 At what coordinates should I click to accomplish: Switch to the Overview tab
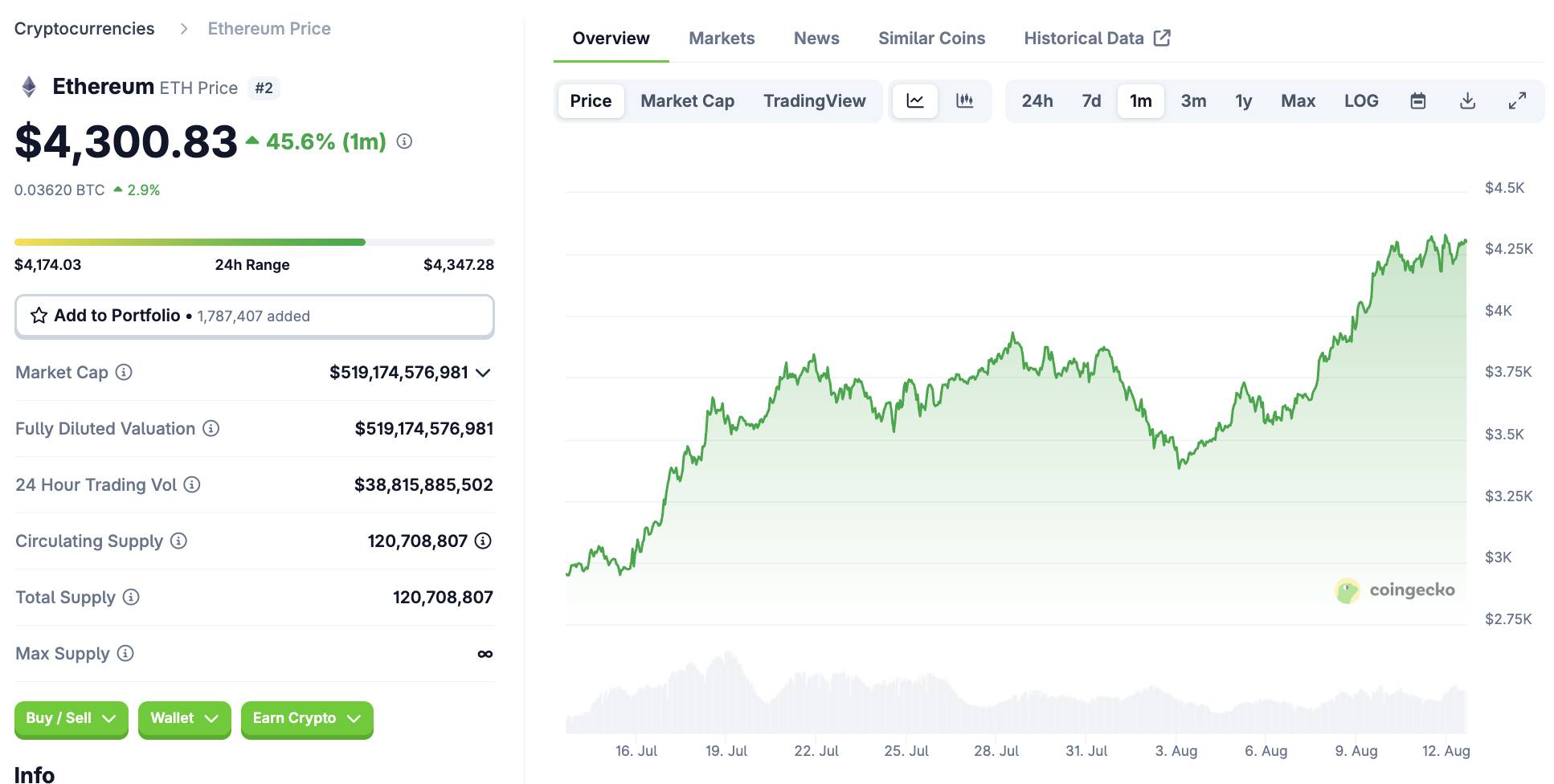coord(611,38)
